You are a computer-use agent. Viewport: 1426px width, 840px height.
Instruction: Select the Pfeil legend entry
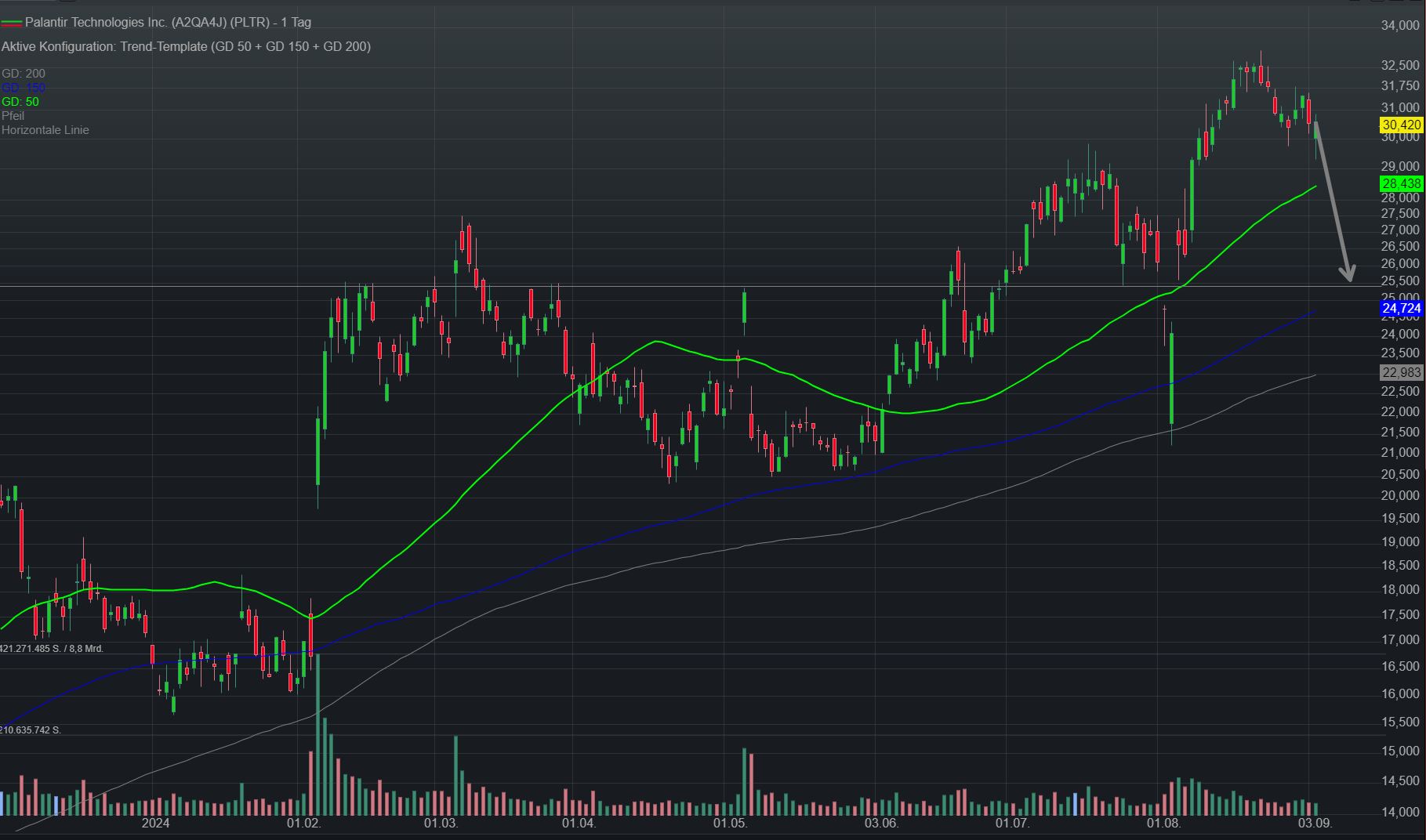pyautogui.click(x=13, y=116)
